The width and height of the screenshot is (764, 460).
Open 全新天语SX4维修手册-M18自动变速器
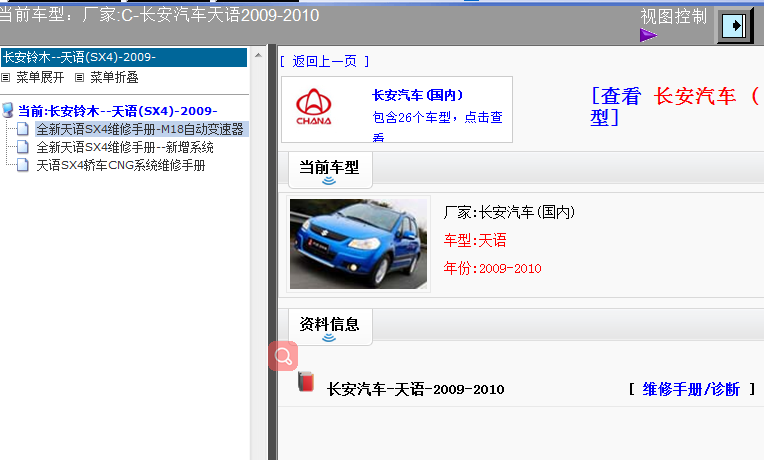140,129
